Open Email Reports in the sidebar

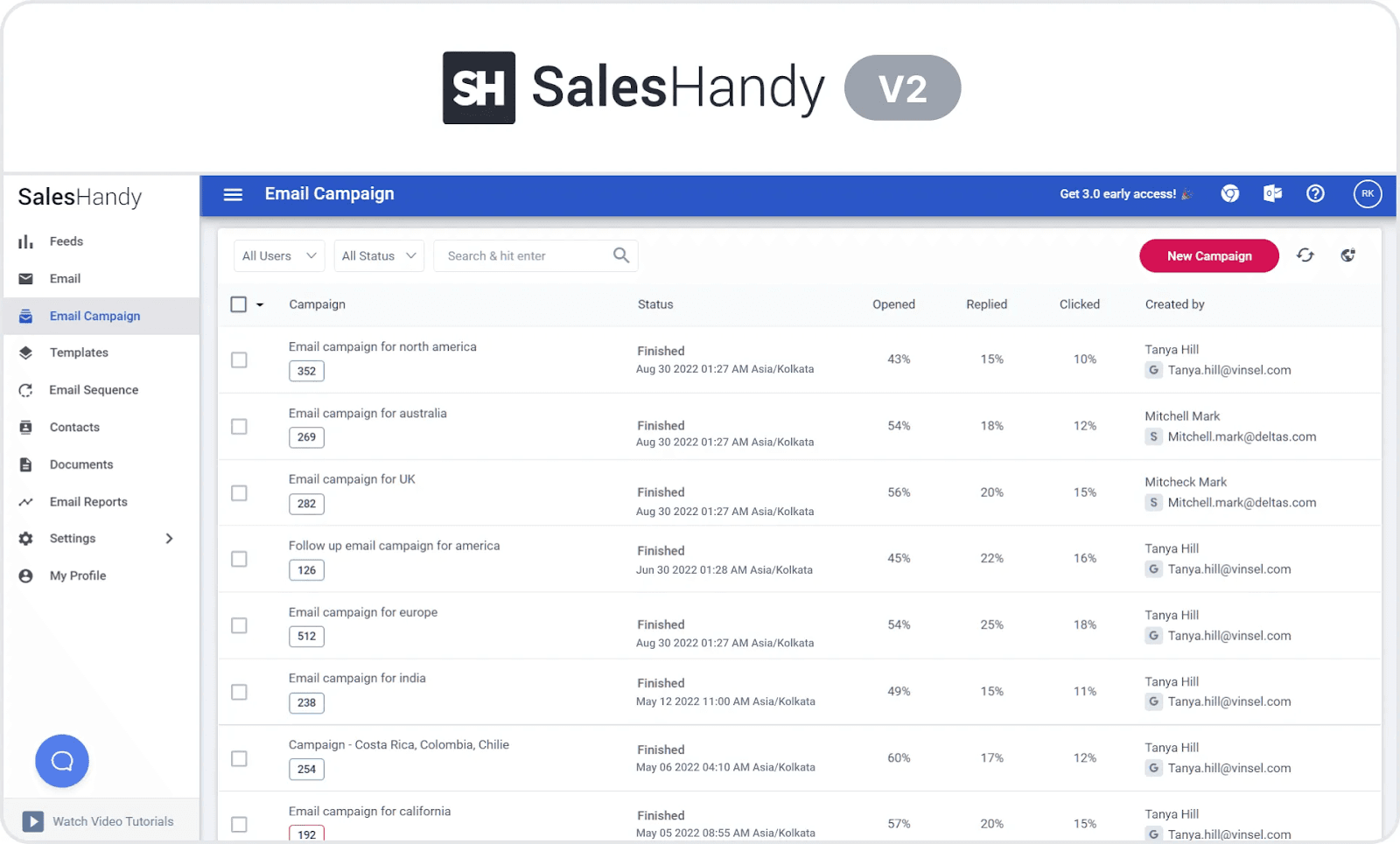pyautogui.click(x=88, y=502)
